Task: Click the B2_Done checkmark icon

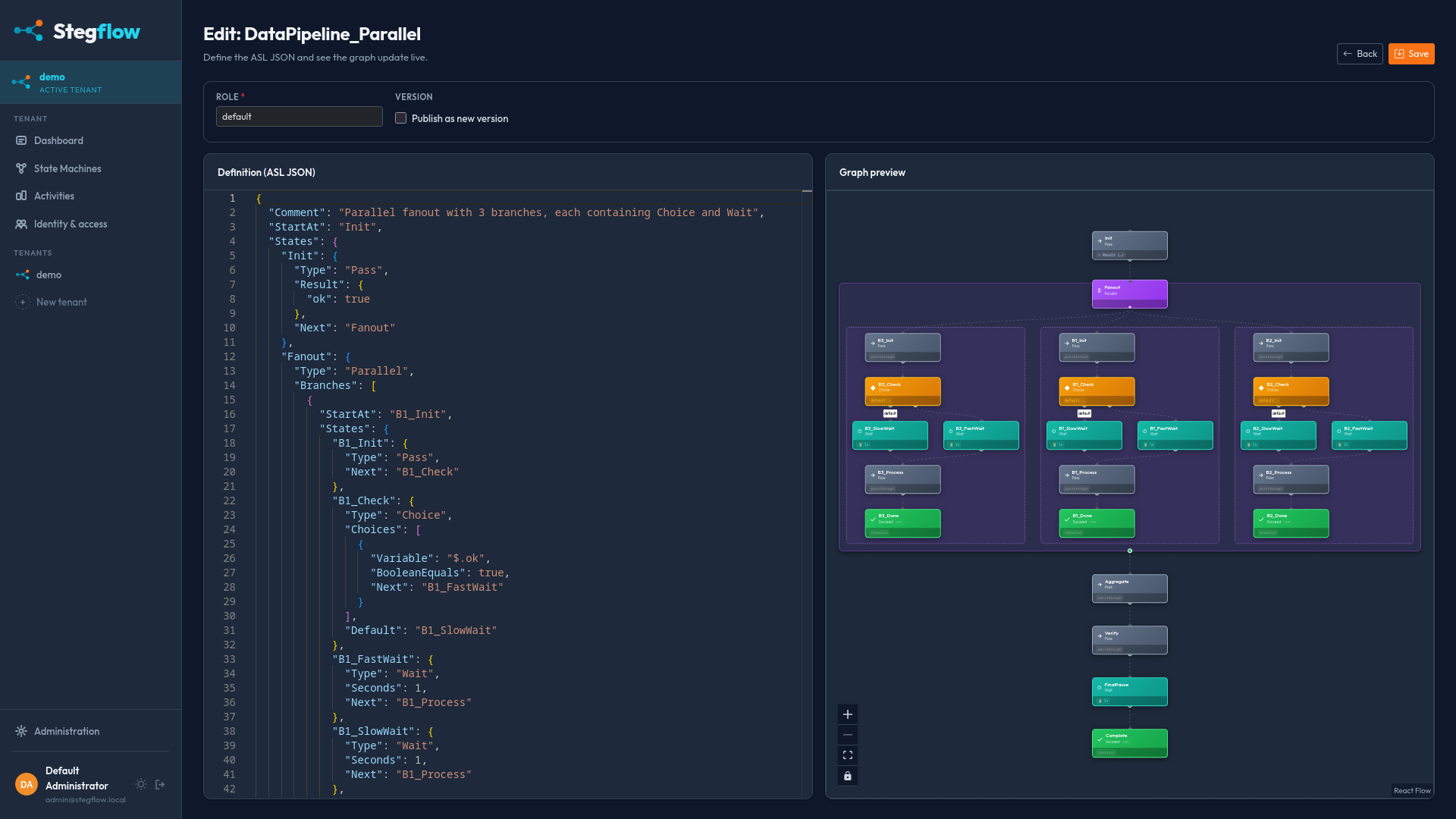Action: (1261, 519)
